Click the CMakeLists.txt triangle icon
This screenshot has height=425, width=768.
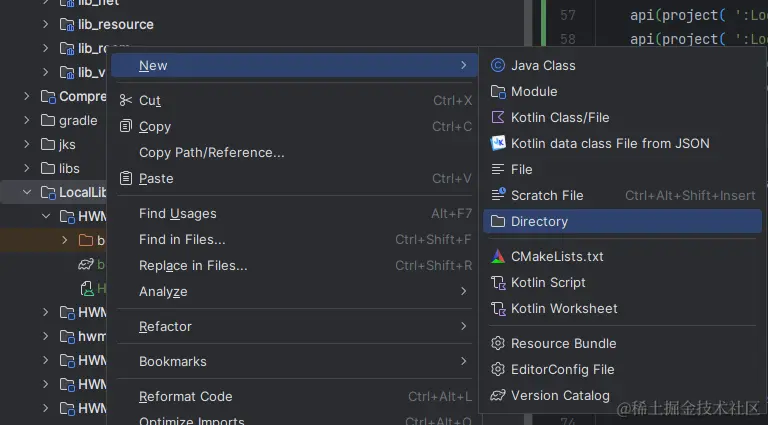click(498, 256)
